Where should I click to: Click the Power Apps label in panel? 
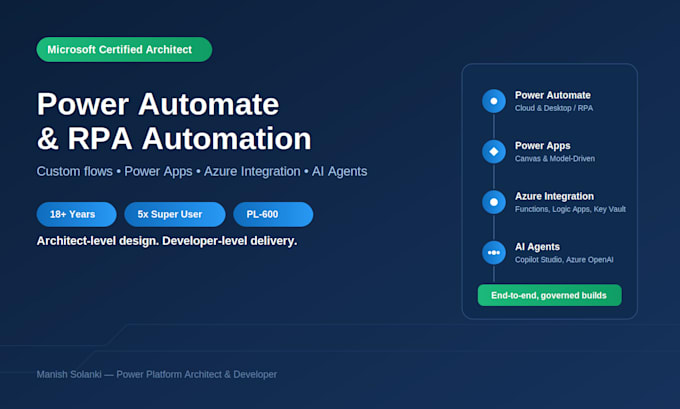[x=543, y=146]
